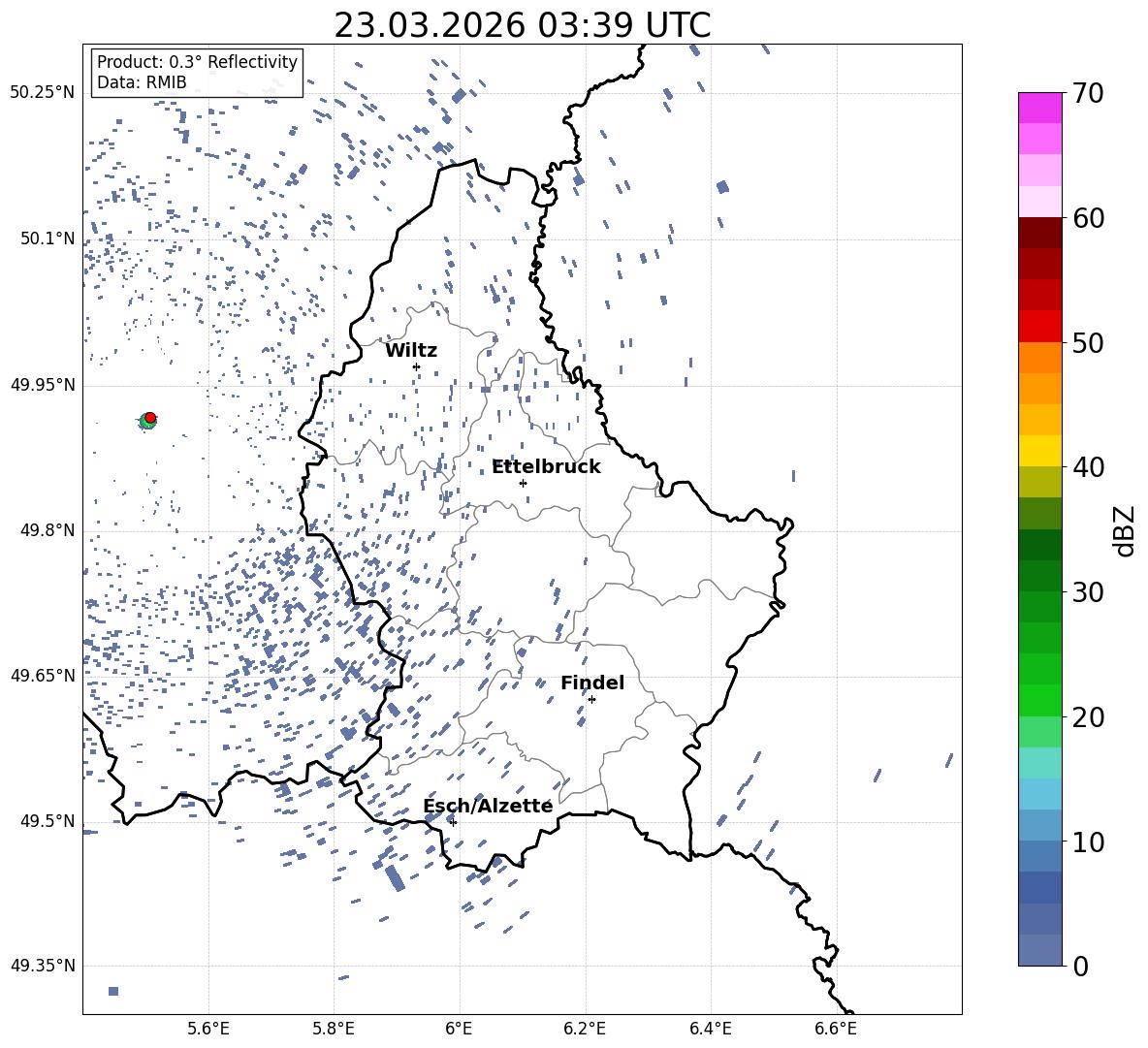The width and height of the screenshot is (1148, 1048).
Task: Select the Findel city label
Action: tap(592, 683)
